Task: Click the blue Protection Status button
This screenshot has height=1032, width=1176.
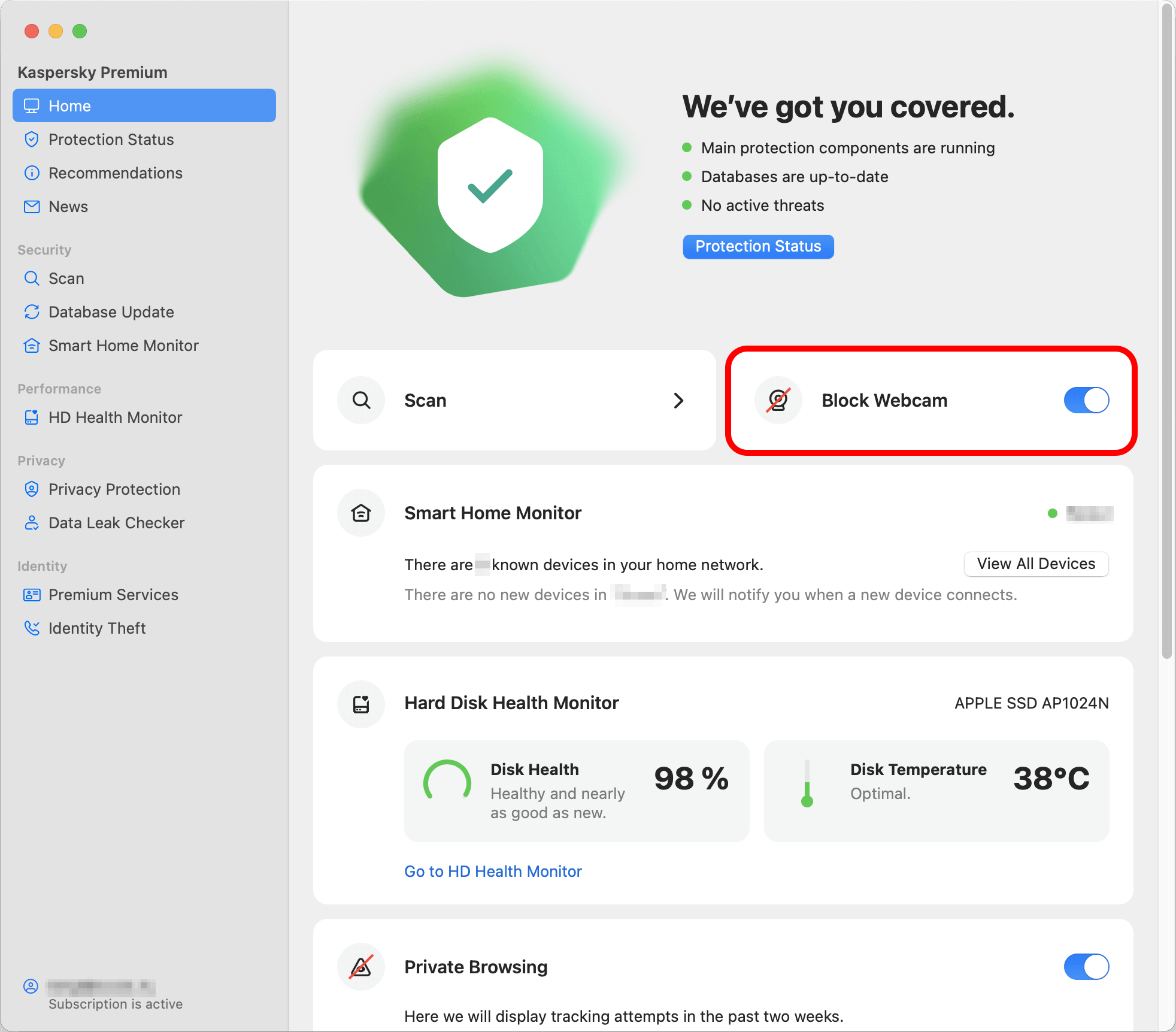Action: pos(758,247)
